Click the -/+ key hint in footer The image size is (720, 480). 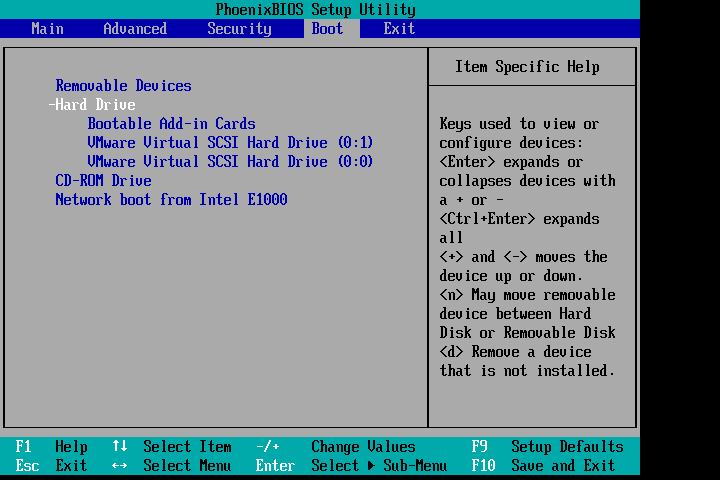click(268, 446)
